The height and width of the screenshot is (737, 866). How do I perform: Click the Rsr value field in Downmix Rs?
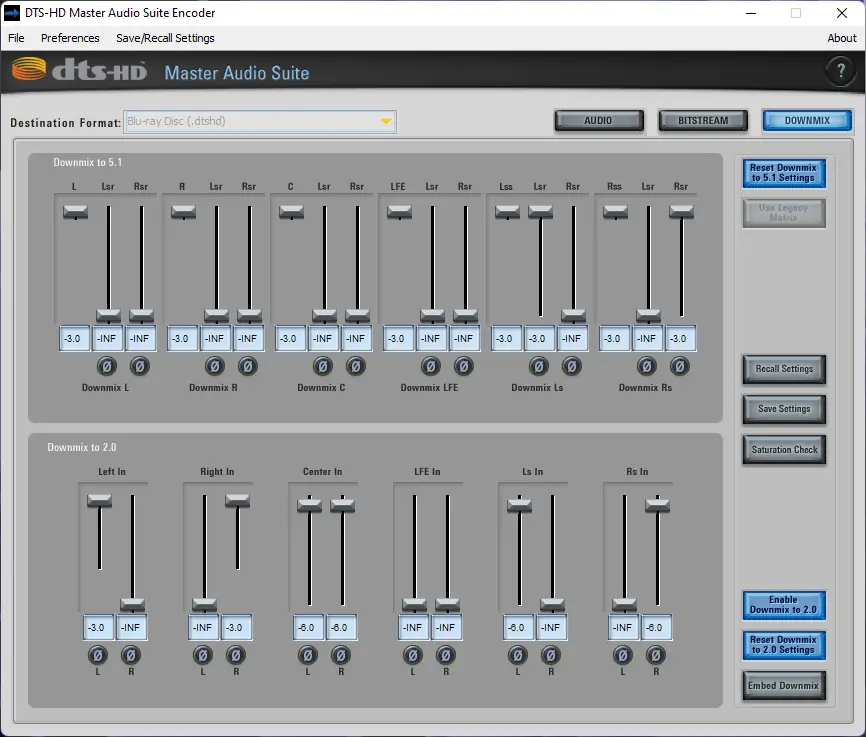pos(680,338)
